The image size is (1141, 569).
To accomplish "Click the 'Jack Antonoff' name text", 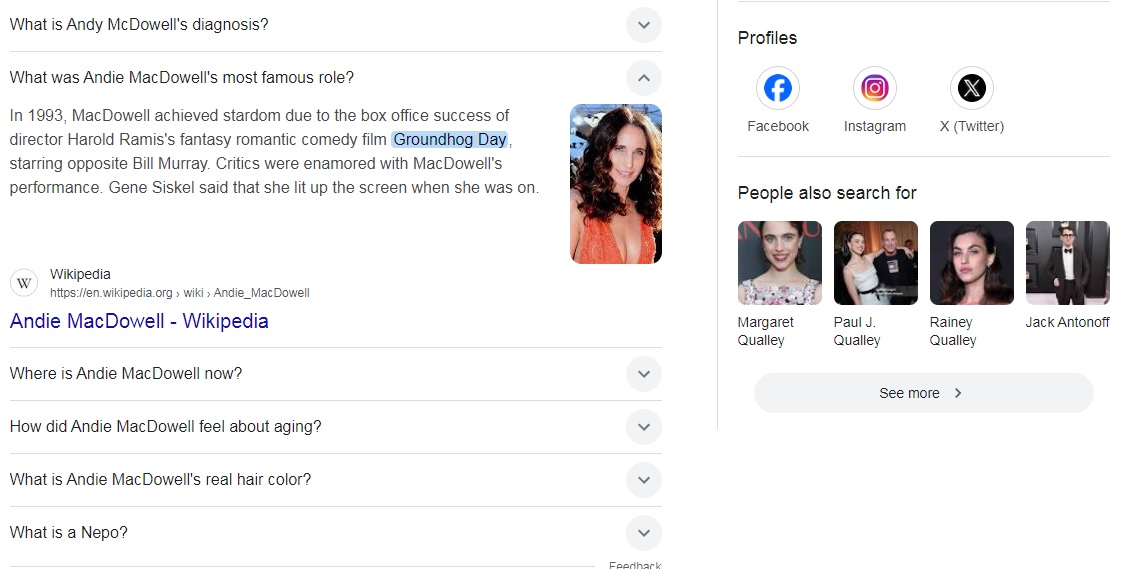I will point(1068,322).
